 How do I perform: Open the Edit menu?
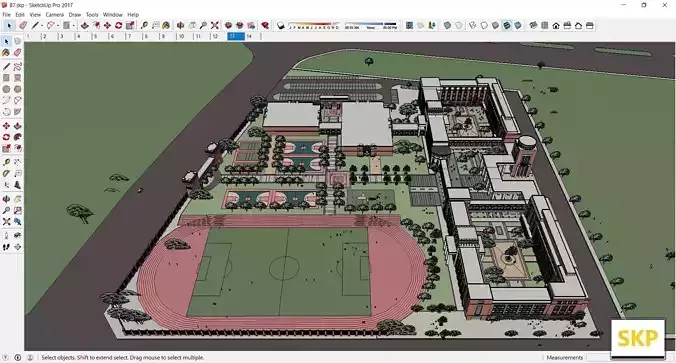(x=20, y=15)
